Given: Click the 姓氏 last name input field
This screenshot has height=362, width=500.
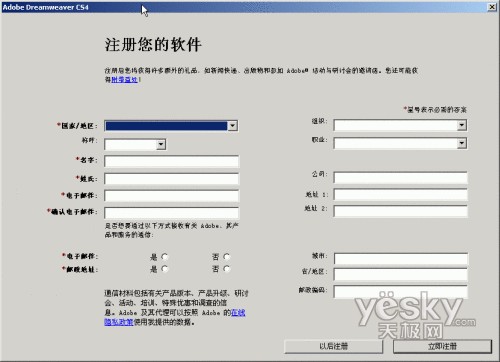Looking at the screenshot, I should (171, 179).
